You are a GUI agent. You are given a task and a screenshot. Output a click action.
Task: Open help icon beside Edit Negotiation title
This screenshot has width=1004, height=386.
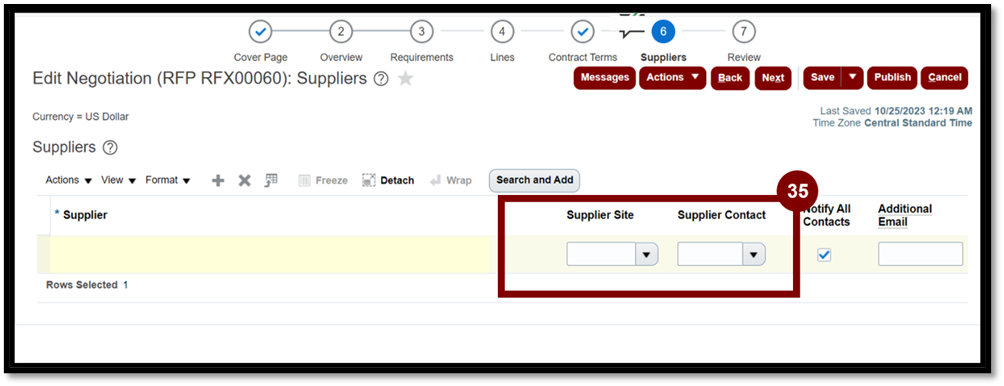pyautogui.click(x=381, y=79)
